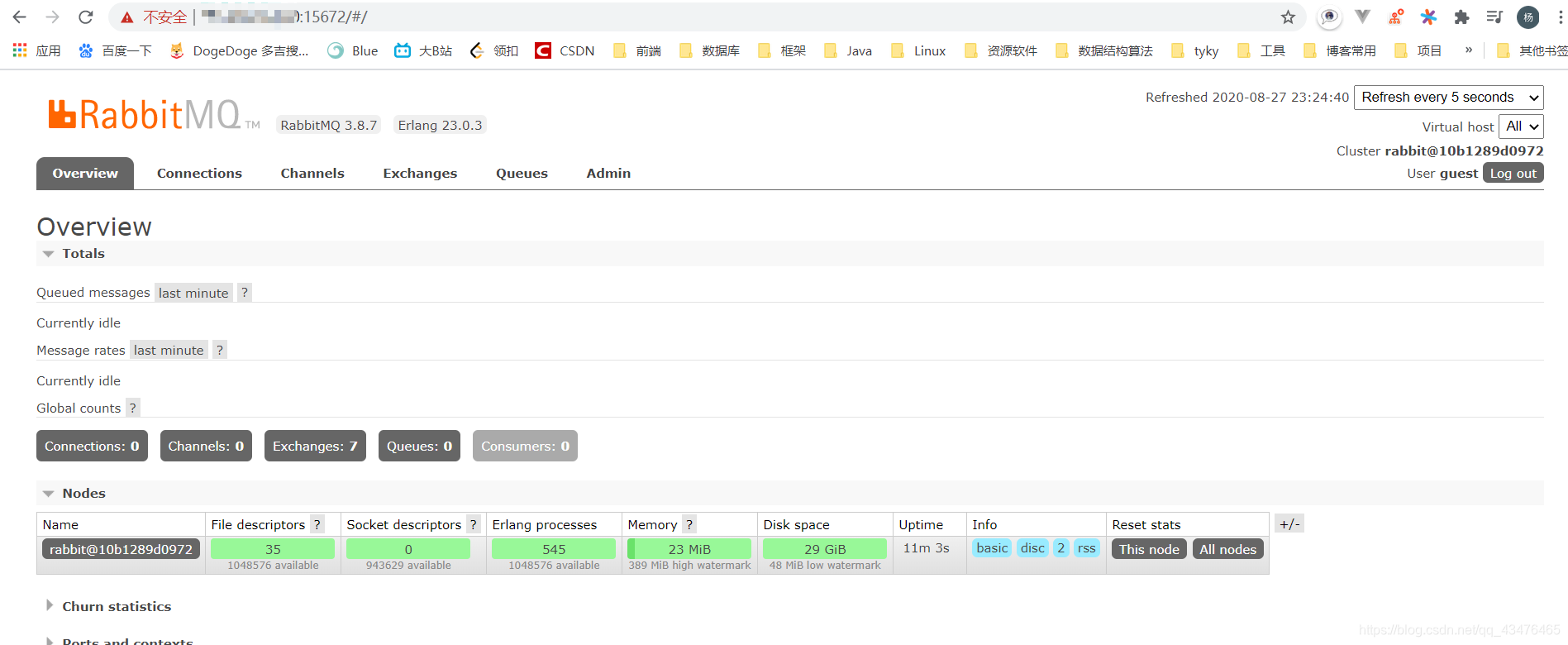
Task: Reload the page with refresh icon
Action: point(85,17)
